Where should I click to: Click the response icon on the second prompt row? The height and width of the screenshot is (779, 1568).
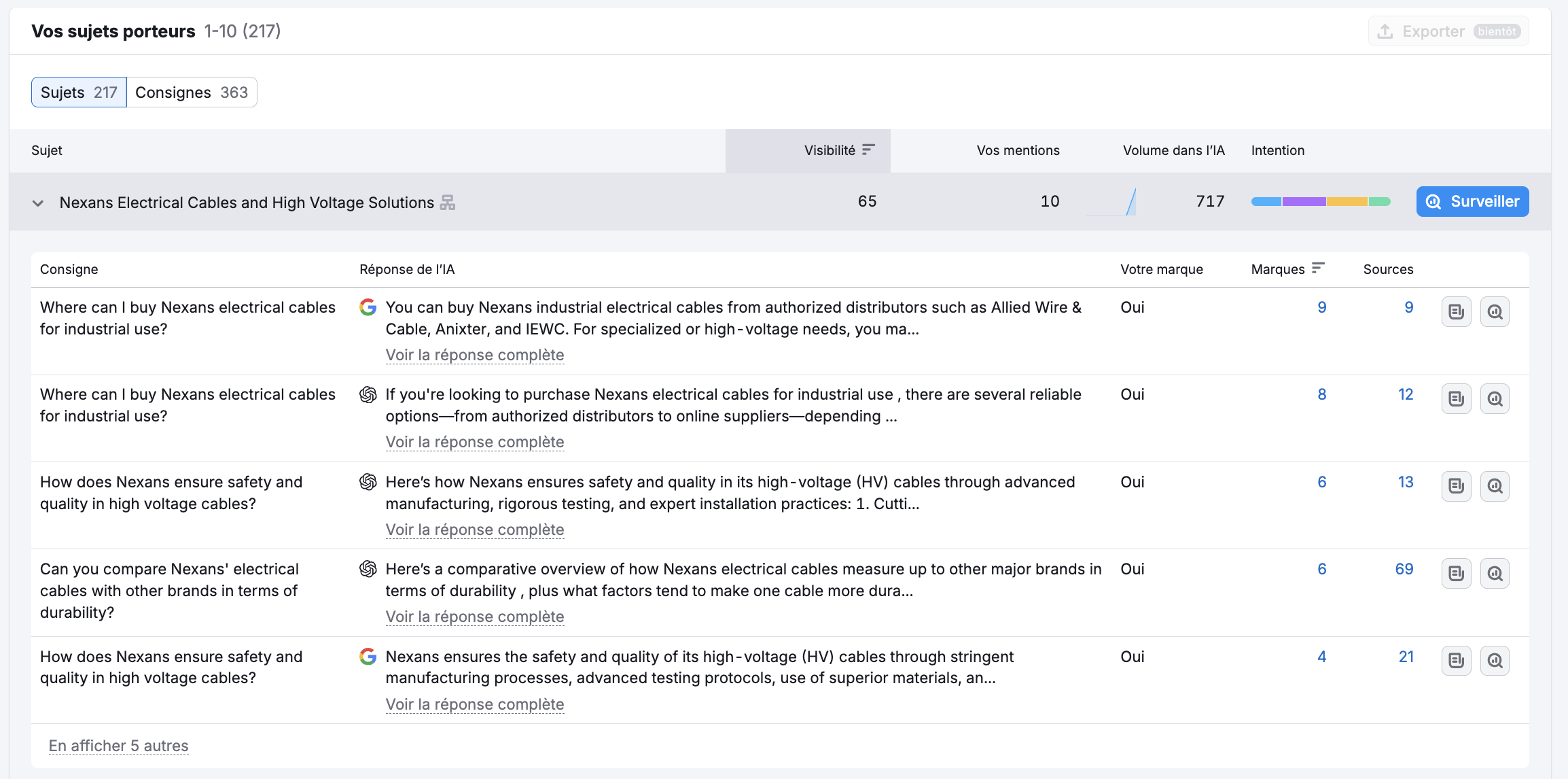coord(1456,399)
